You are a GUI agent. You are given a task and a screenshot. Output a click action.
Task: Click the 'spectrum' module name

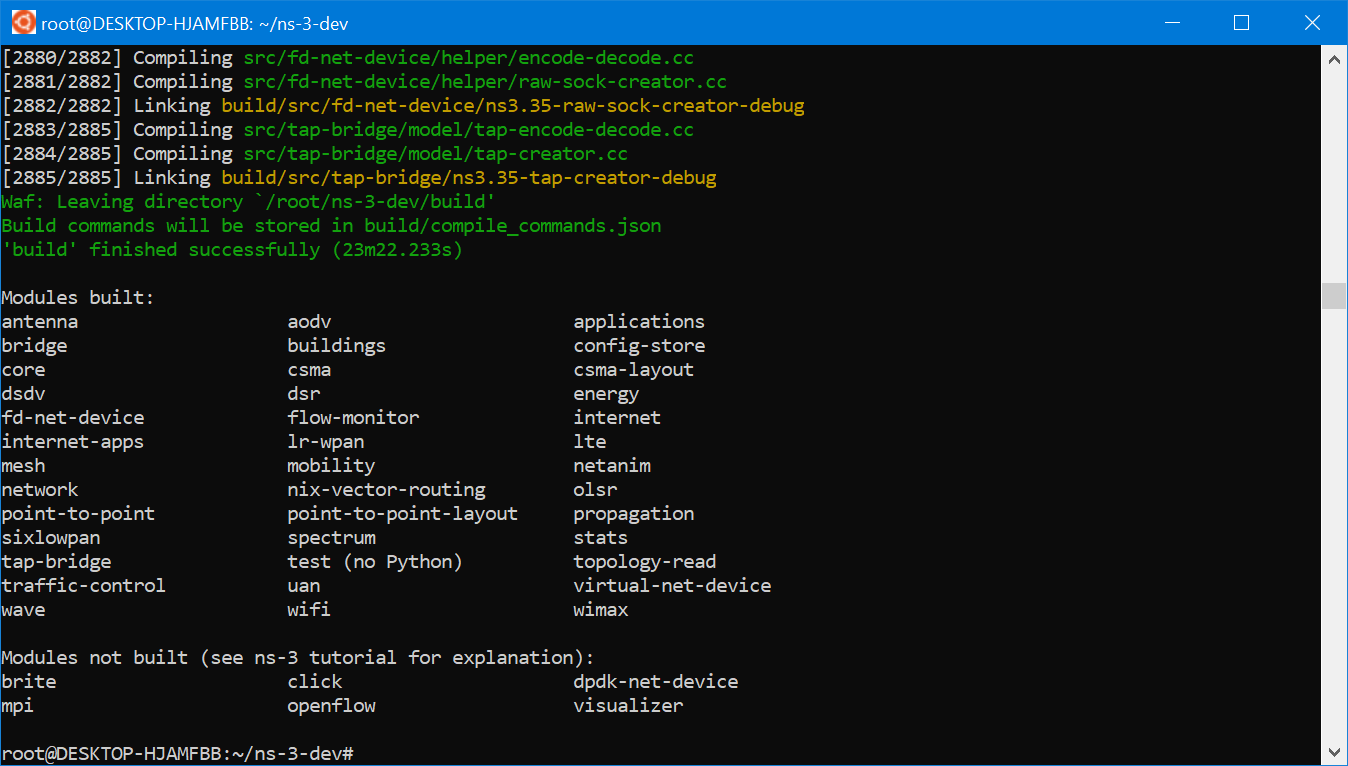click(331, 538)
